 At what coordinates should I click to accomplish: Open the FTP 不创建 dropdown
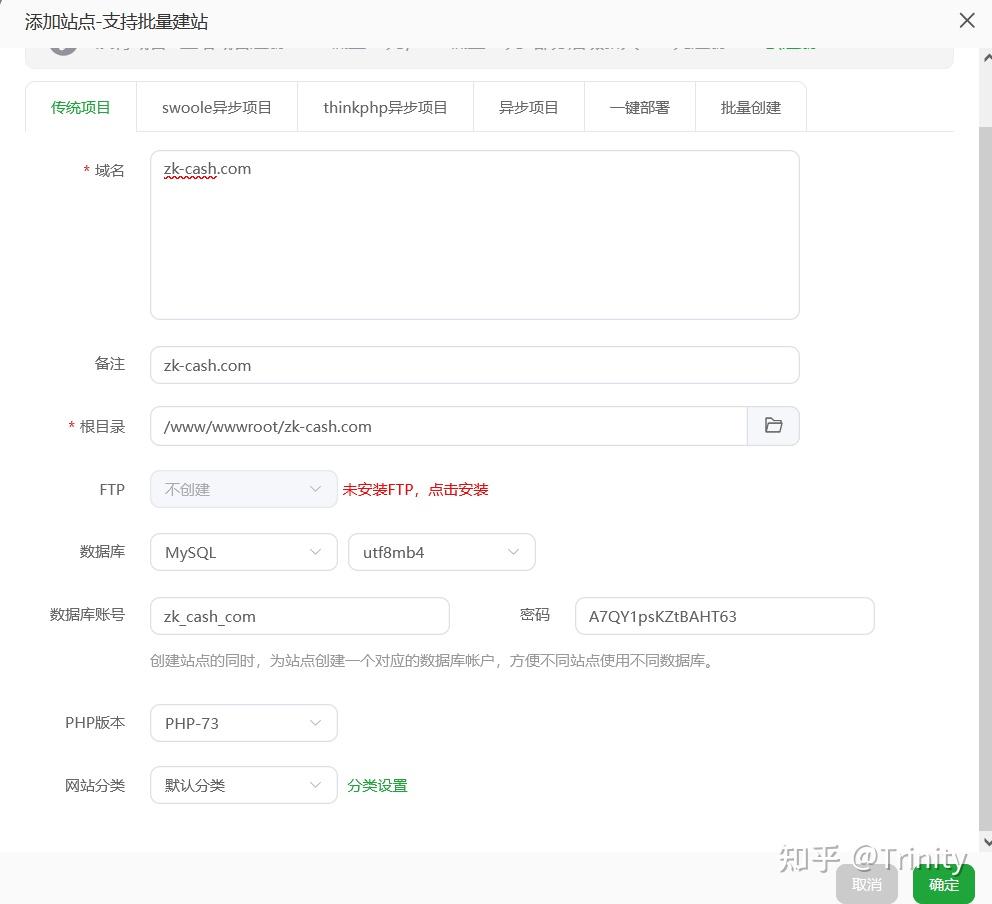[242, 489]
